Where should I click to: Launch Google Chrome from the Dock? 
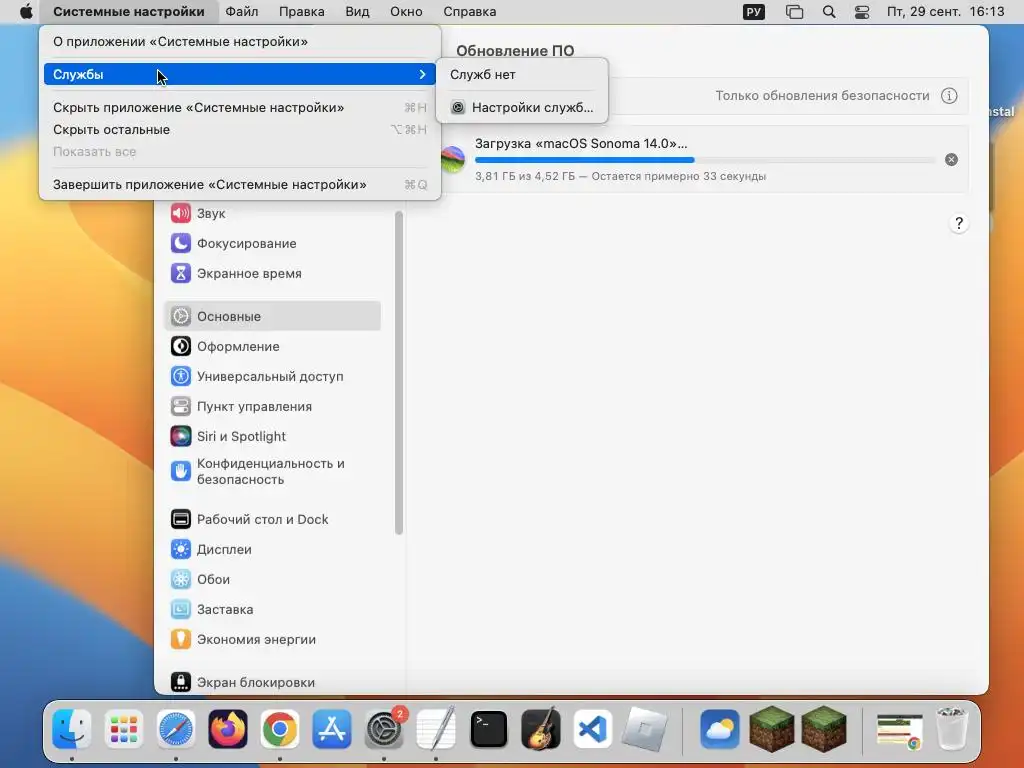pos(280,729)
